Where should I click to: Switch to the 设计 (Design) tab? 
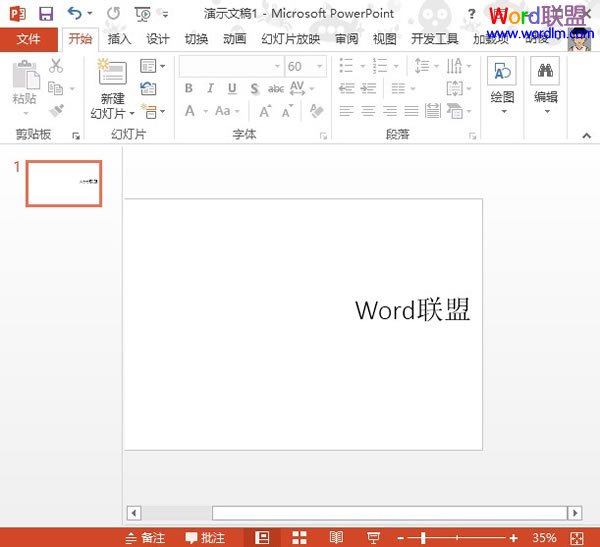[x=157, y=39]
